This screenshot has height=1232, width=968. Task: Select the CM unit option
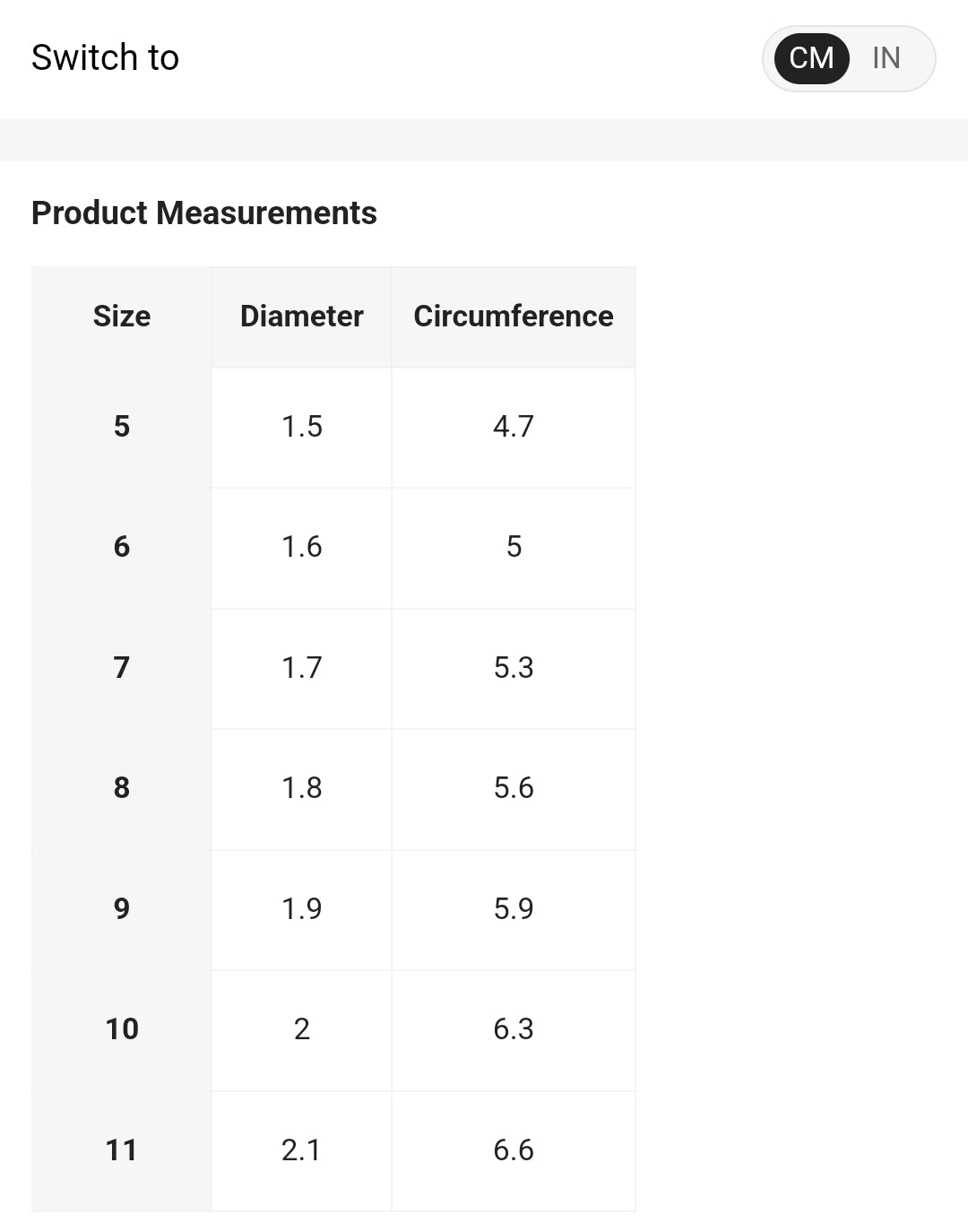812,58
